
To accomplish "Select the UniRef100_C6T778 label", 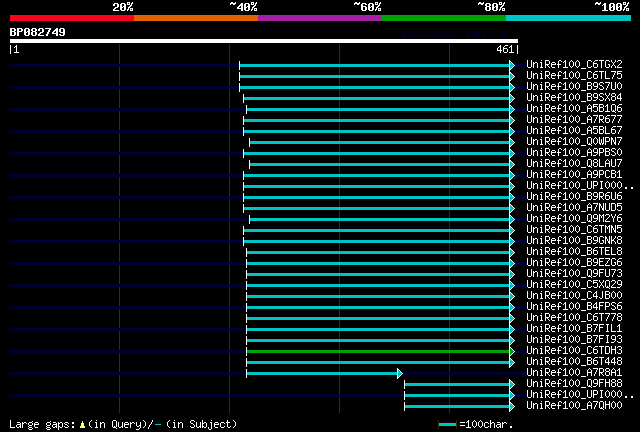I will pyautogui.click(x=574, y=318).
